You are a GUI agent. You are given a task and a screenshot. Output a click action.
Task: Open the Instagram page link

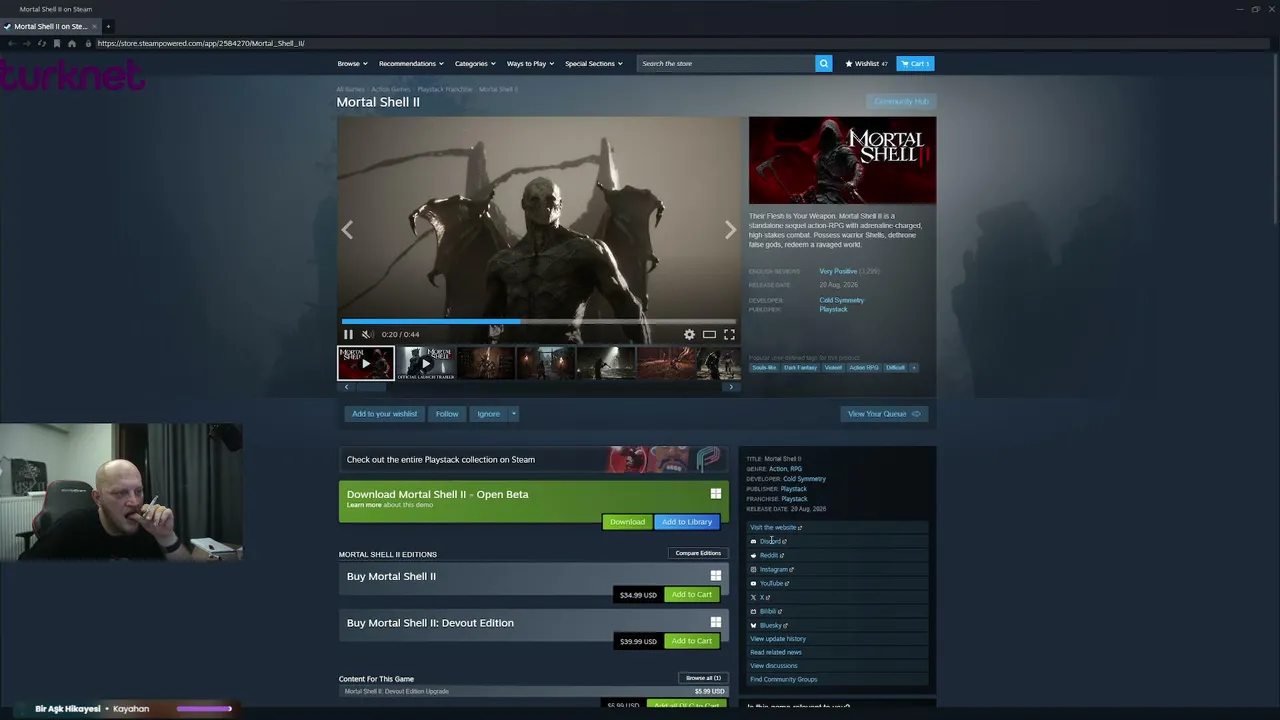(776, 569)
